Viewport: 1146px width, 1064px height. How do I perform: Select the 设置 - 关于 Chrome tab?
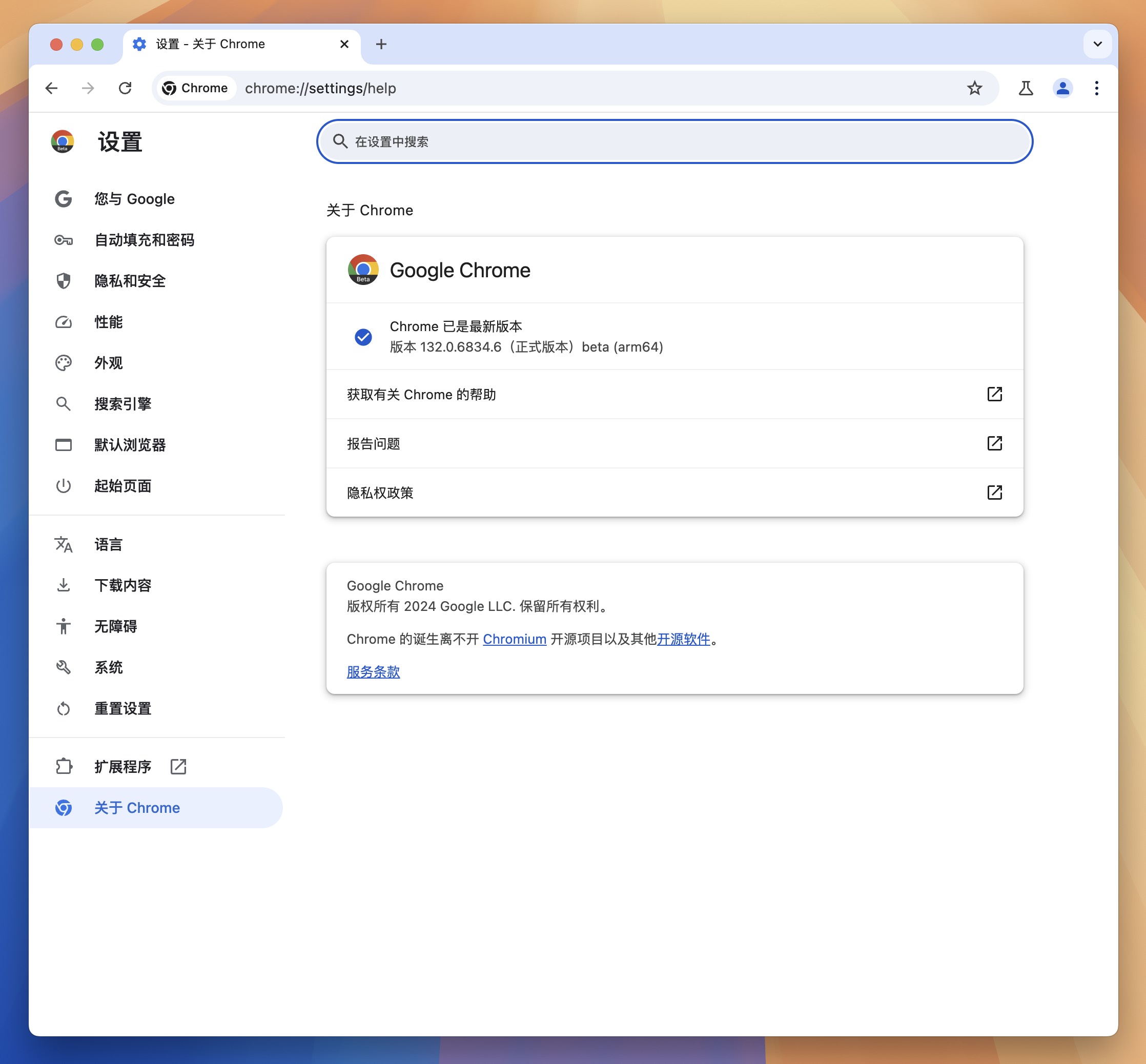click(242, 45)
